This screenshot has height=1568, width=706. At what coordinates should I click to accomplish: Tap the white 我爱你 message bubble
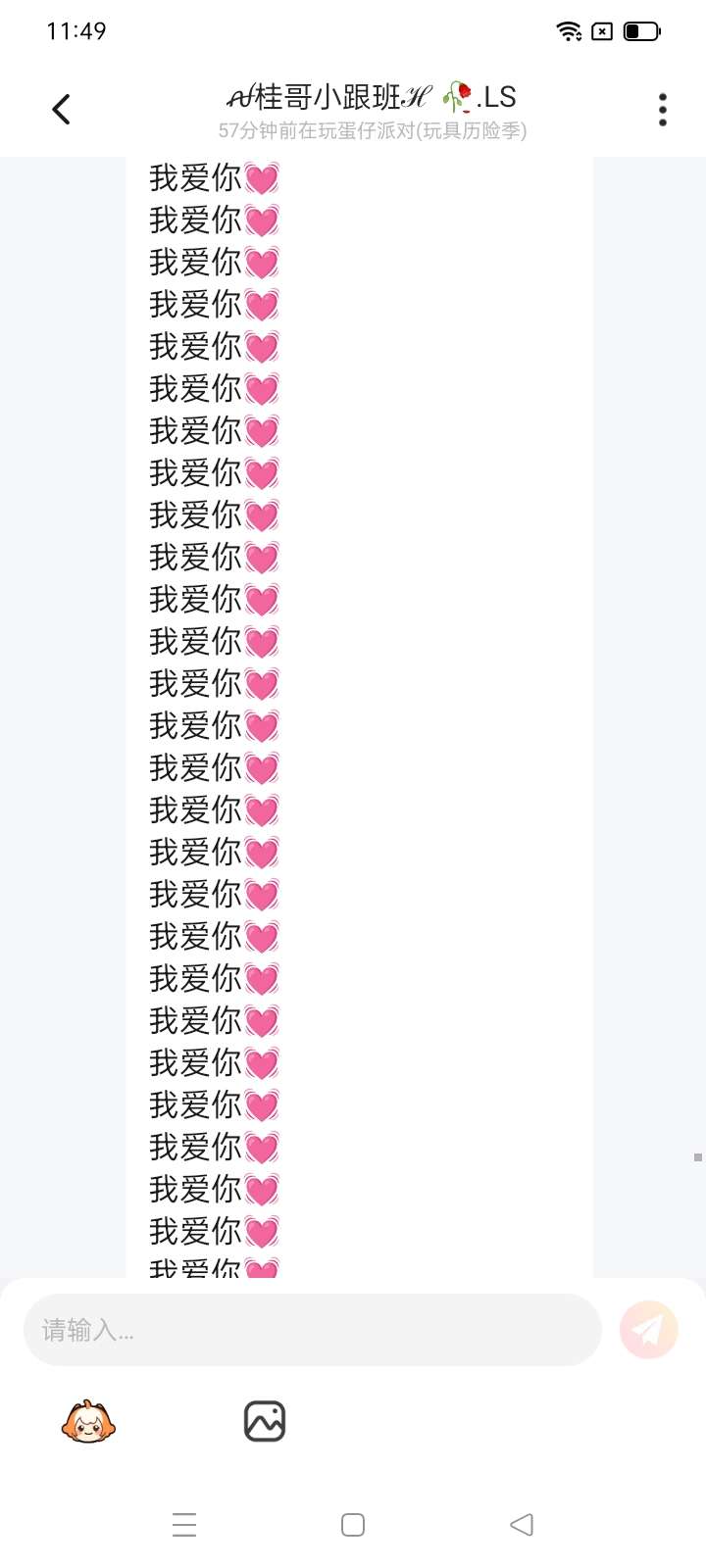(360, 717)
